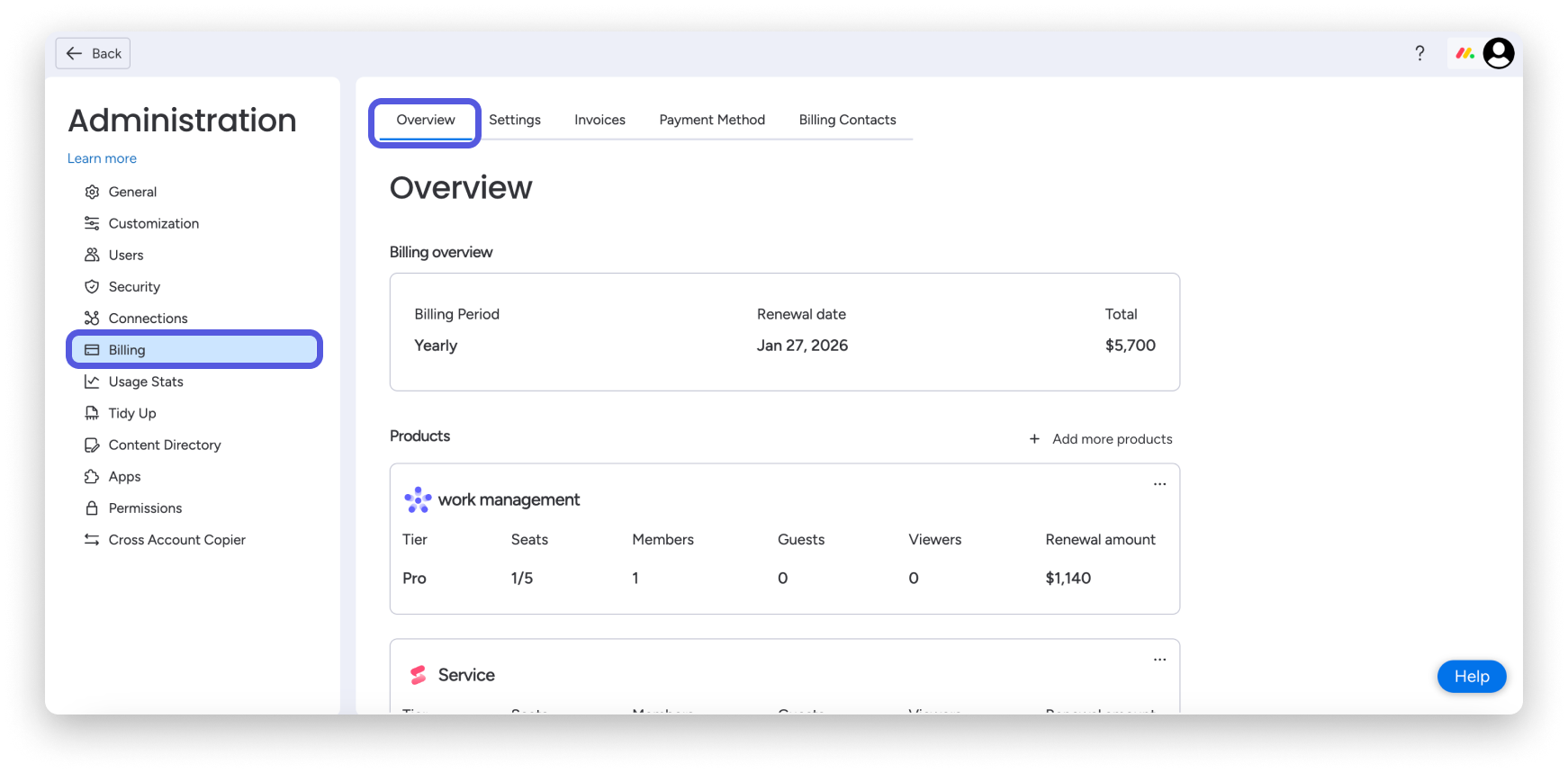Click the renewal amount $1,140
This screenshot has height=773, width=1568.
(x=1068, y=579)
